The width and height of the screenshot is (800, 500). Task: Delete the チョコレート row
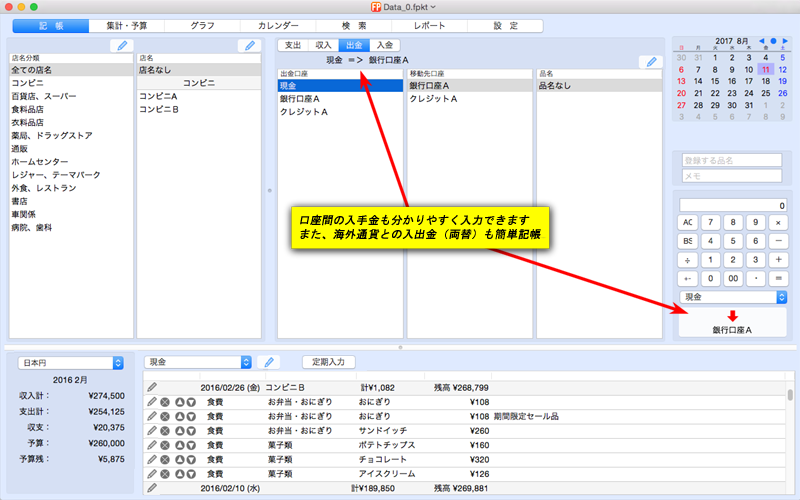tap(165, 459)
